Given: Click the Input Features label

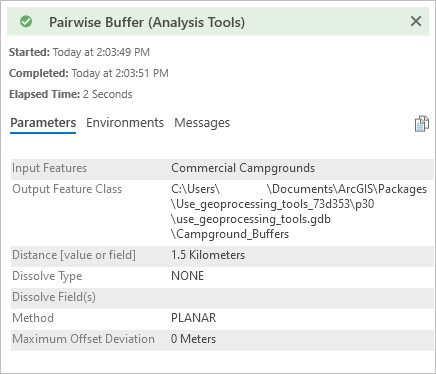Looking at the screenshot, I should [49, 168].
